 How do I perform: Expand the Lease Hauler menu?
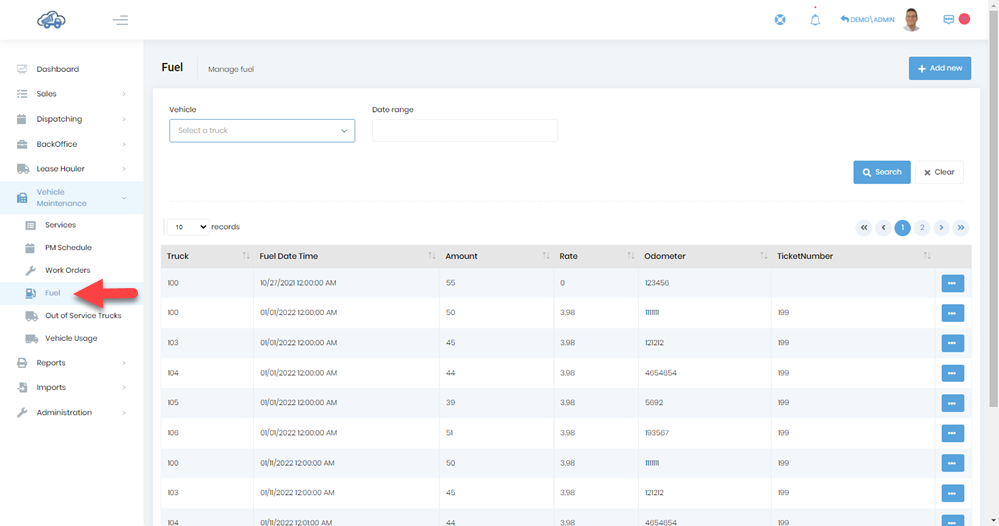[71, 169]
